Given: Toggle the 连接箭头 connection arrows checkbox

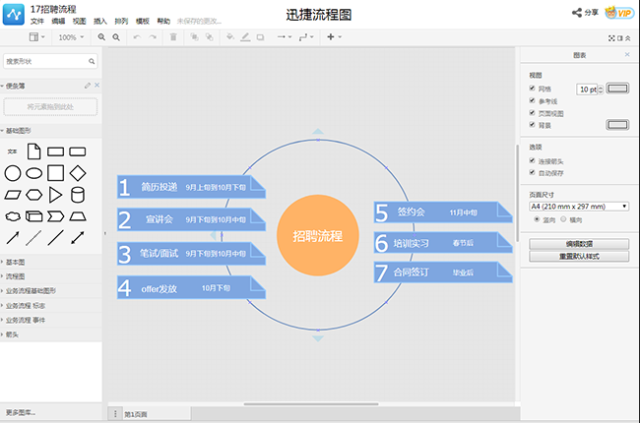Looking at the screenshot, I should pos(532,161).
